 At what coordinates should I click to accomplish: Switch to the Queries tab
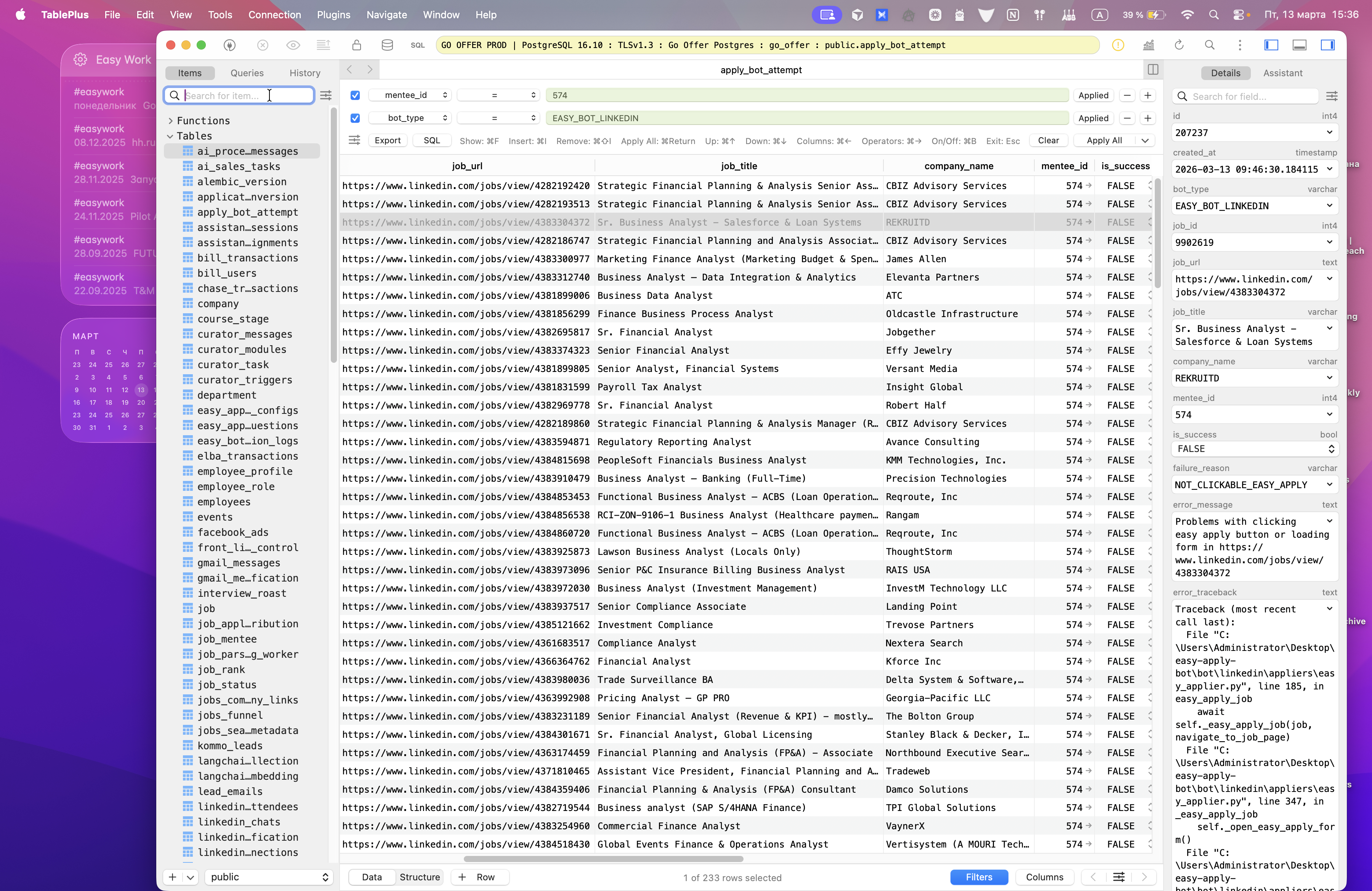pos(247,73)
